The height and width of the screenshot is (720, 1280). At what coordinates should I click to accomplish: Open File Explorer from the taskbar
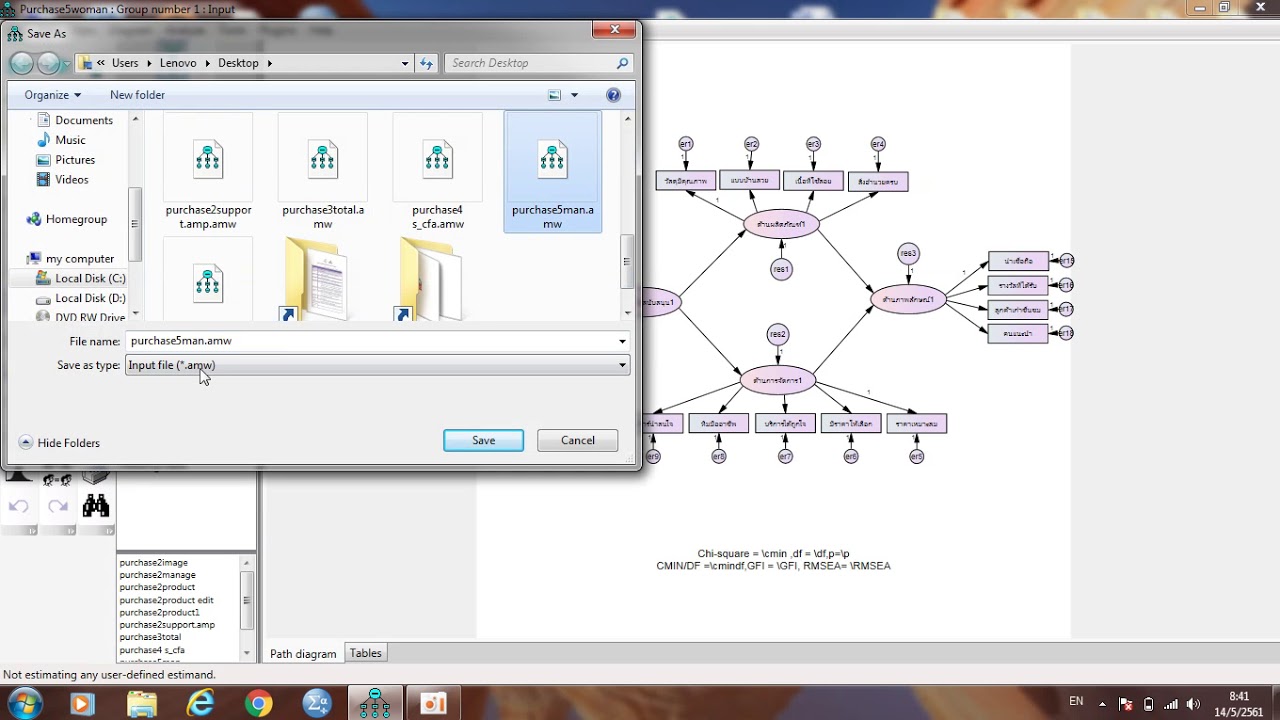coord(142,703)
